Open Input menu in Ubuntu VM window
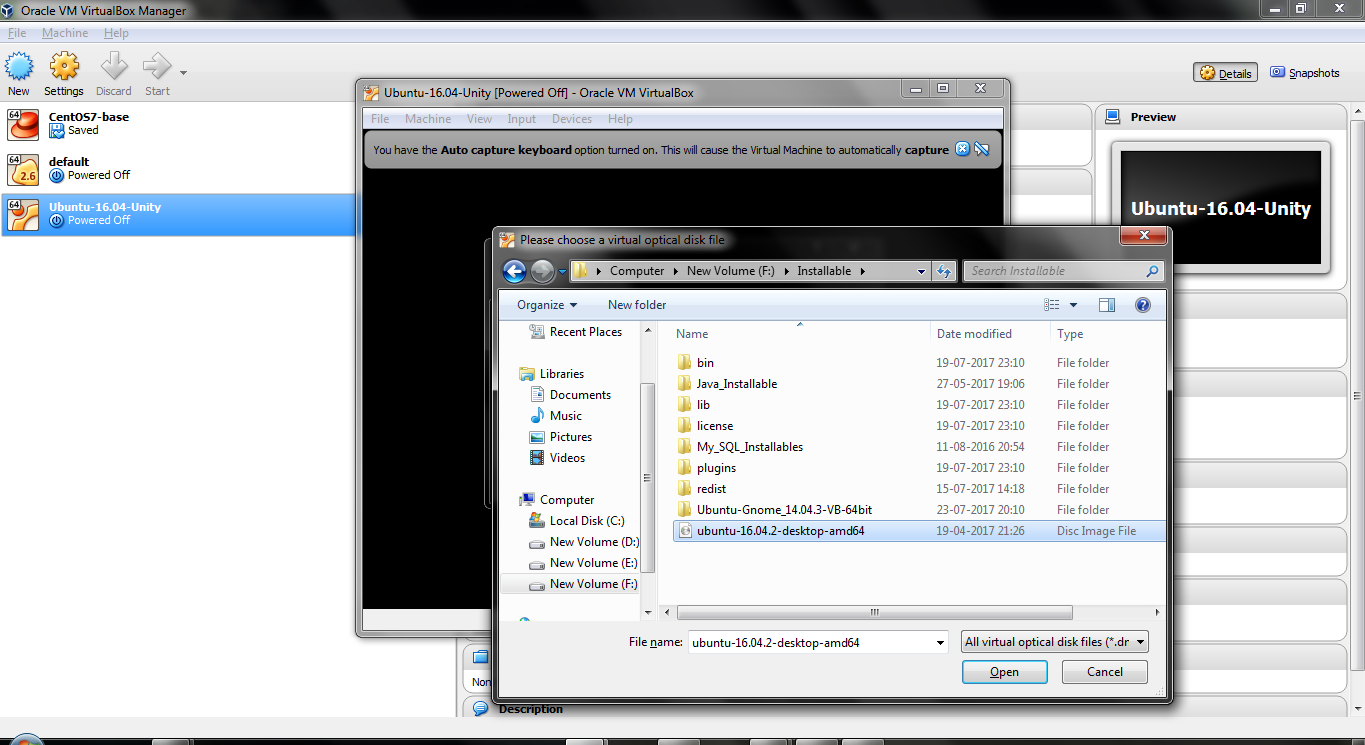This screenshot has height=745, width=1365. [x=522, y=119]
